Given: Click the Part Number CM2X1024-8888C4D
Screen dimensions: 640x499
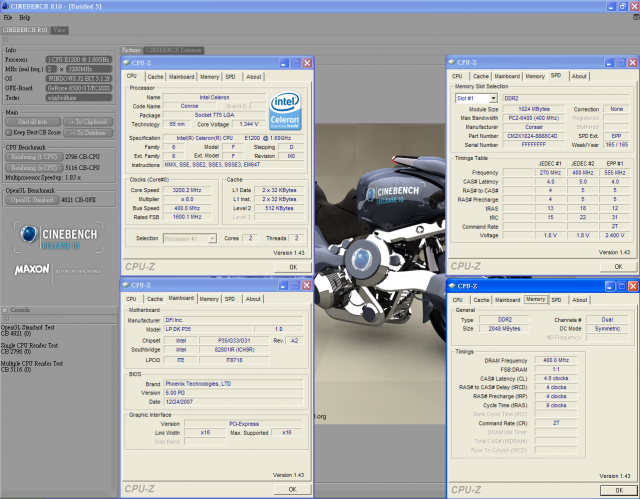Looking at the screenshot, I should (x=533, y=136).
